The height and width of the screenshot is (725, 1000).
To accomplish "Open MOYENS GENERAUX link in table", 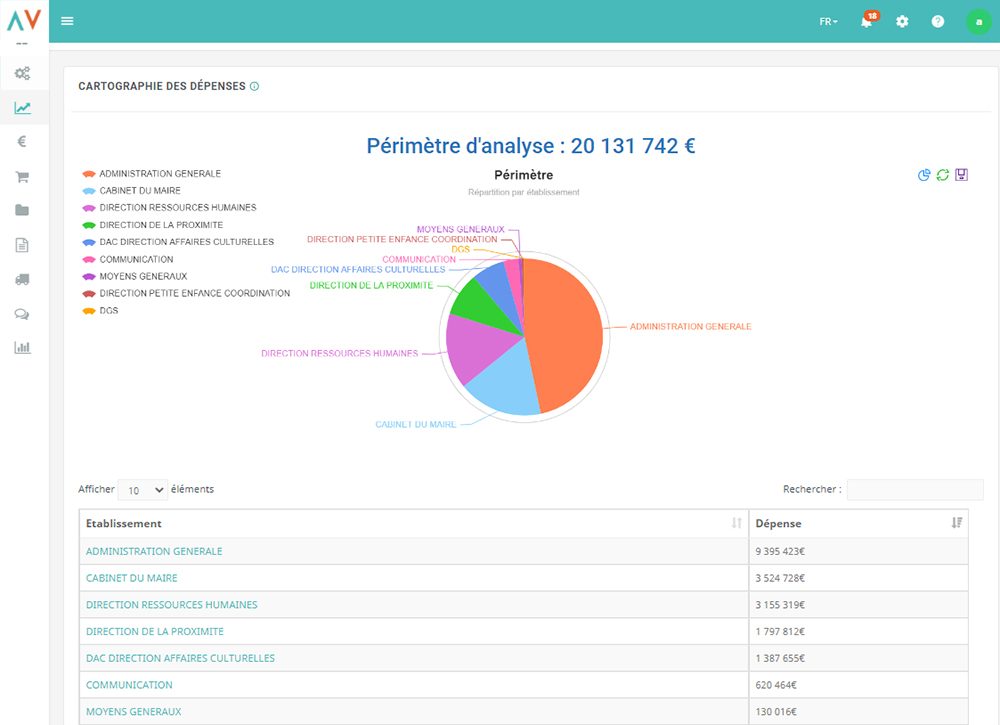I will 134,712.
